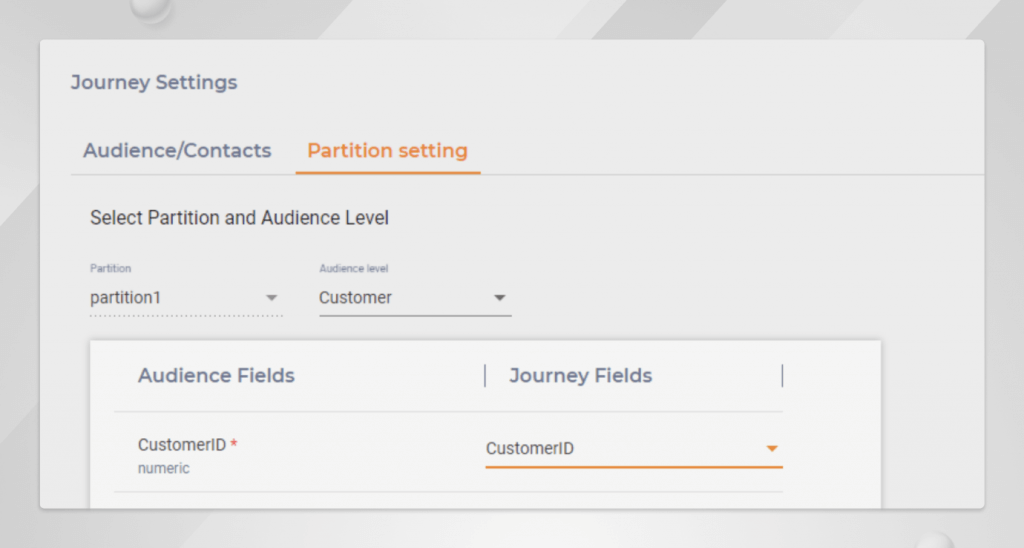Image resolution: width=1024 pixels, height=548 pixels.
Task: Expand the Audience level dropdown arrow
Action: pyautogui.click(x=500, y=298)
